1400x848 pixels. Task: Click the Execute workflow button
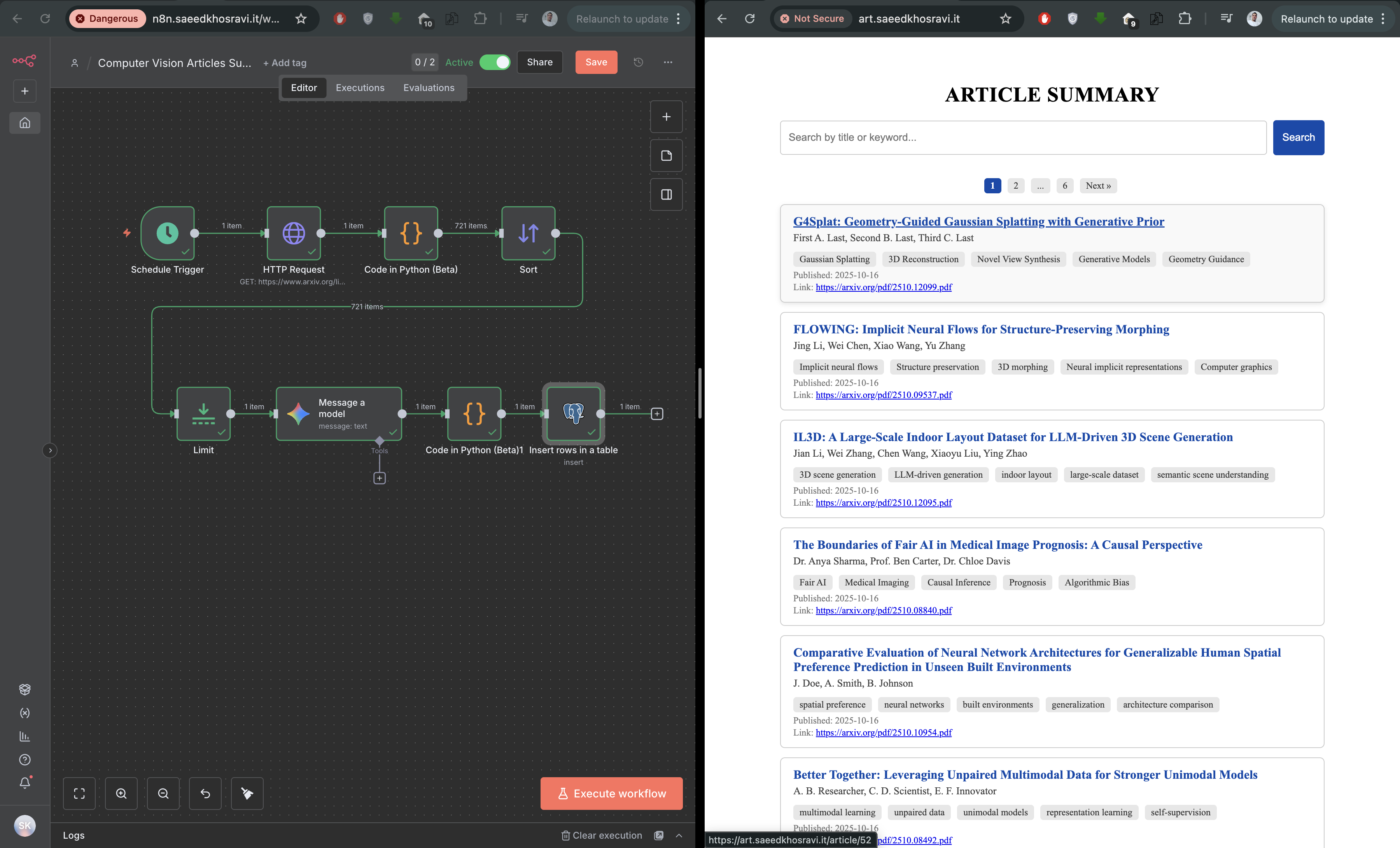tap(611, 794)
